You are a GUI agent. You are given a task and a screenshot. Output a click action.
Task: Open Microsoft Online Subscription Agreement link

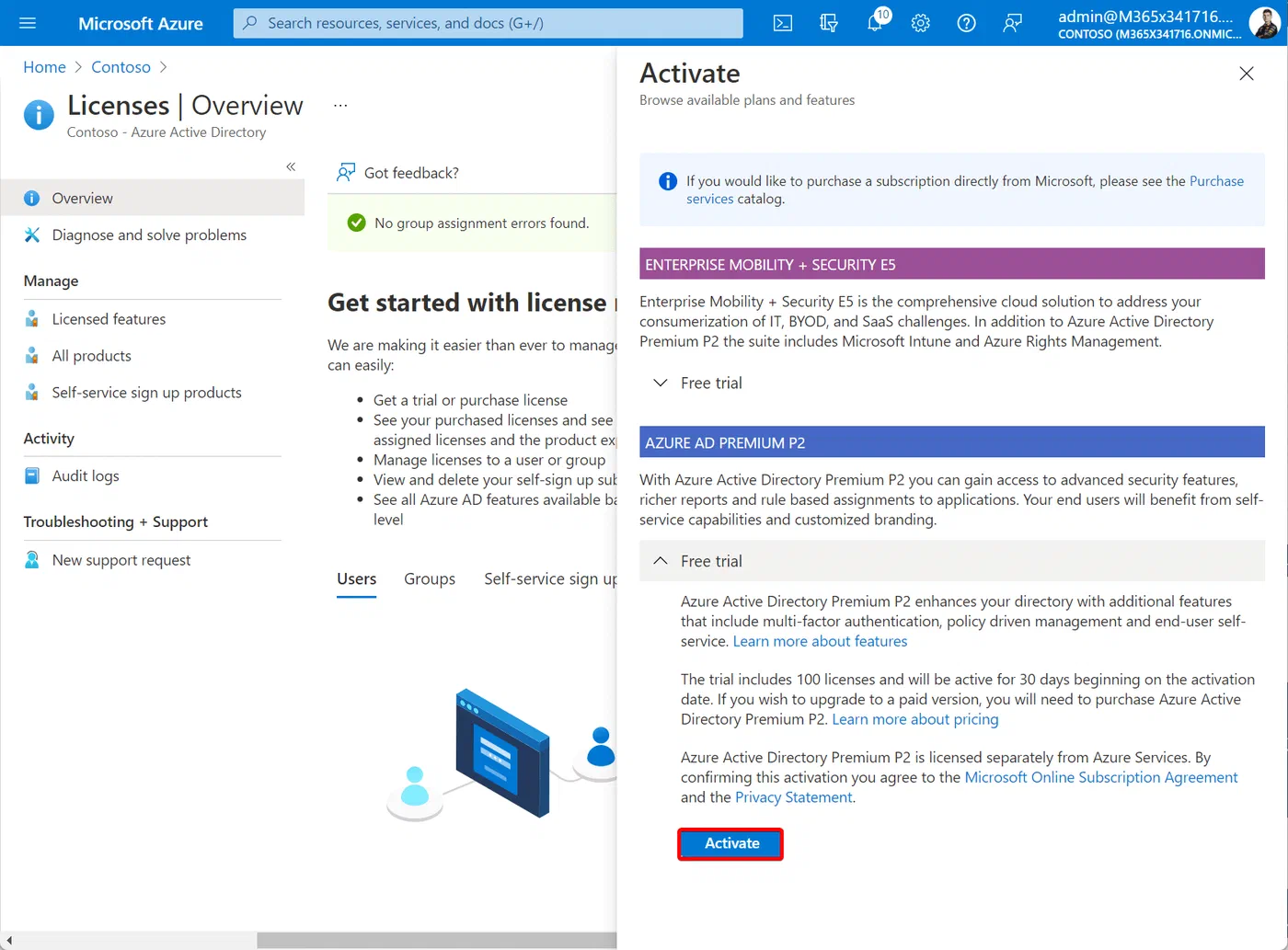(x=1101, y=777)
